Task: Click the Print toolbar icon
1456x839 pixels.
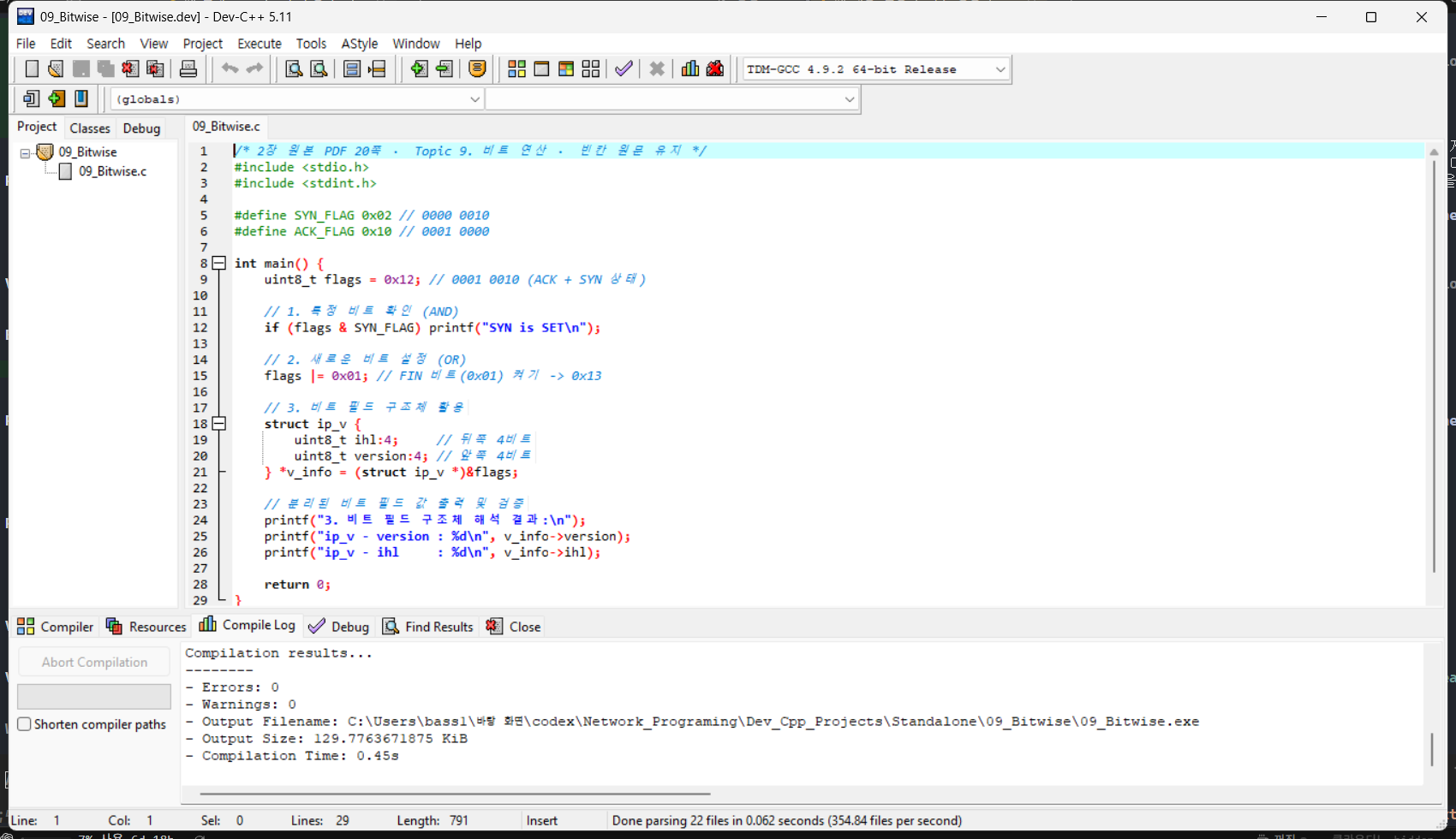Action: (188, 69)
